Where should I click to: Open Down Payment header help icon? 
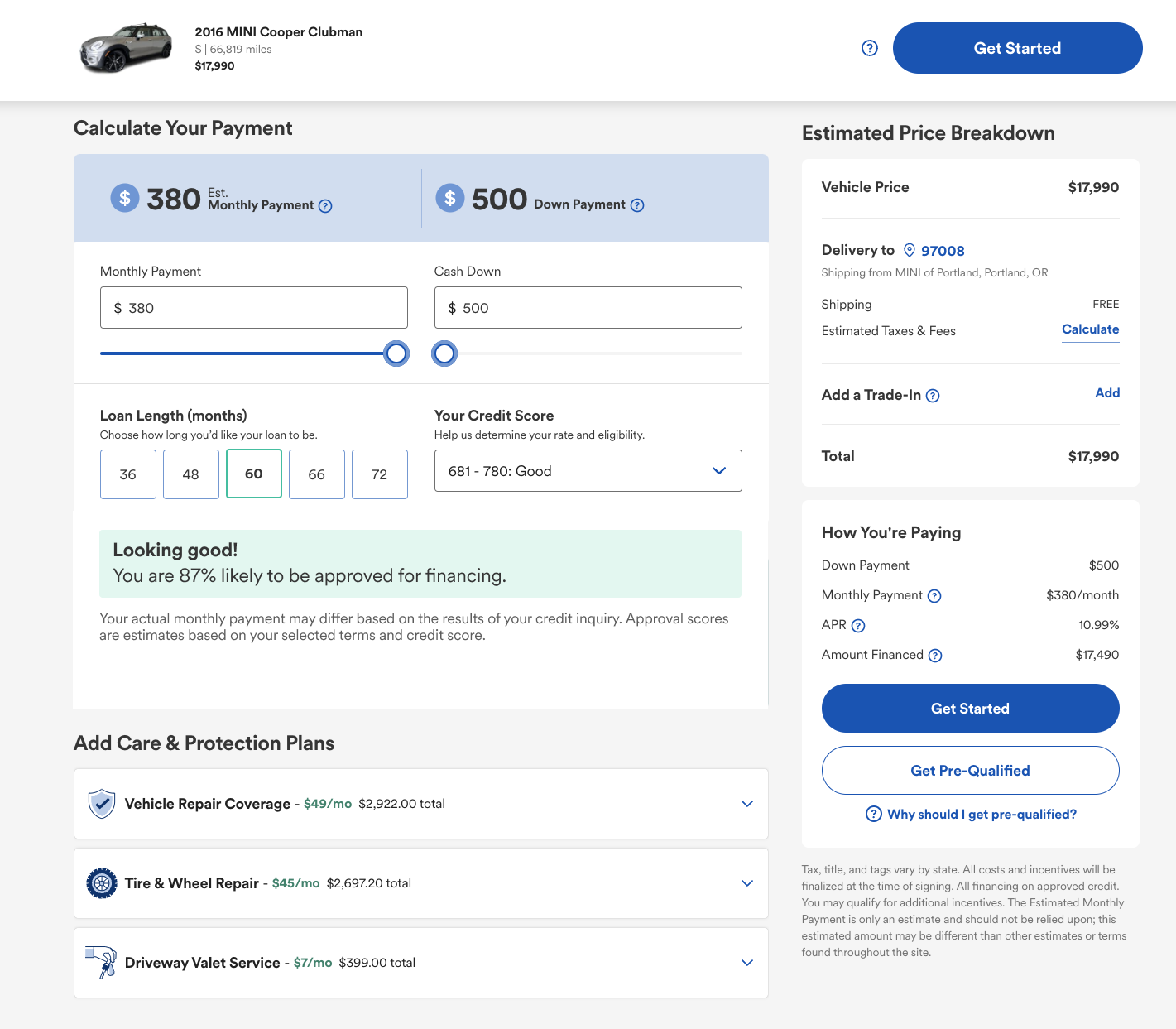click(637, 205)
